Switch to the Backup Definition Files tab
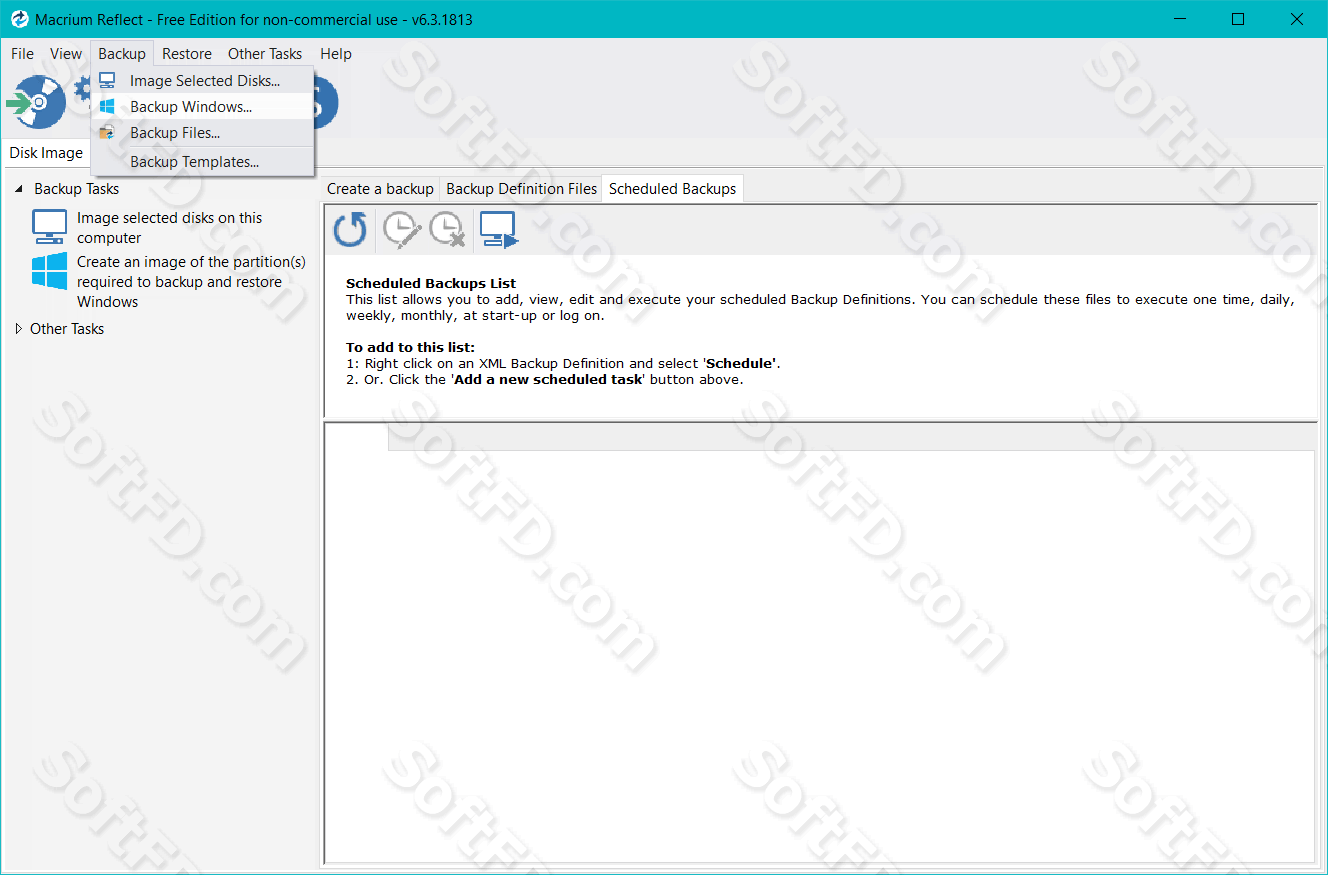The image size is (1328, 875). coord(521,189)
